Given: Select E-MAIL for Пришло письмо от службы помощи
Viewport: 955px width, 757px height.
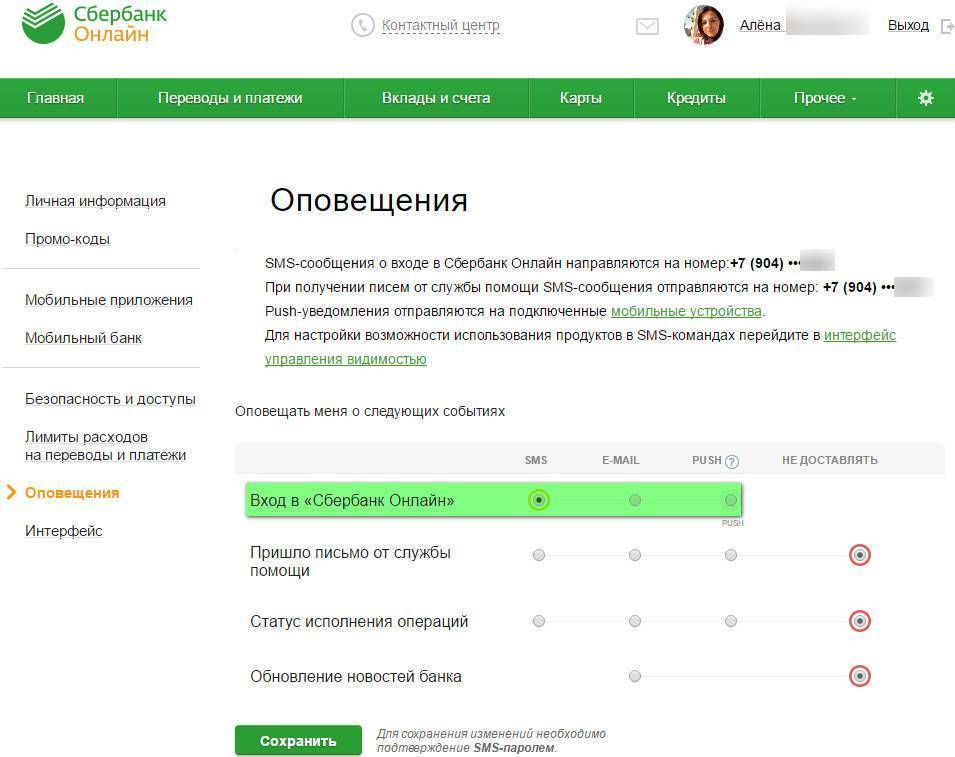Looking at the screenshot, I should [x=635, y=555].
